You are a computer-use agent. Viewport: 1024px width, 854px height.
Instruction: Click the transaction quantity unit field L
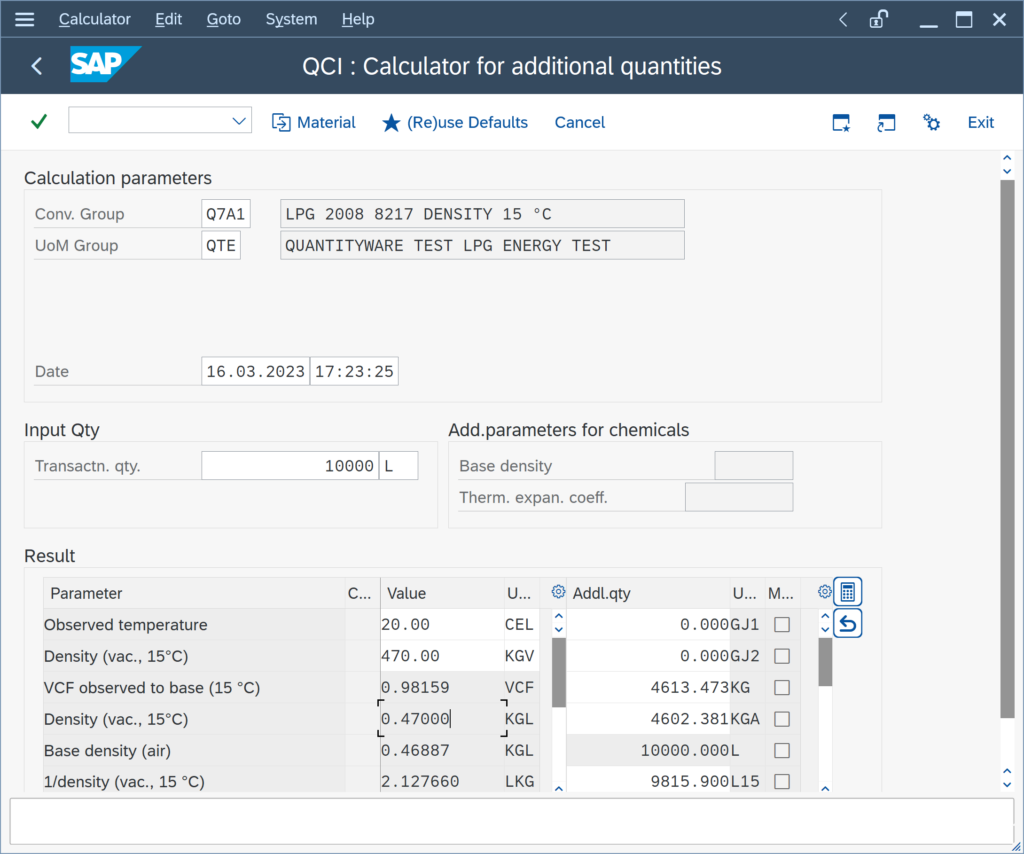coord(398,466)
